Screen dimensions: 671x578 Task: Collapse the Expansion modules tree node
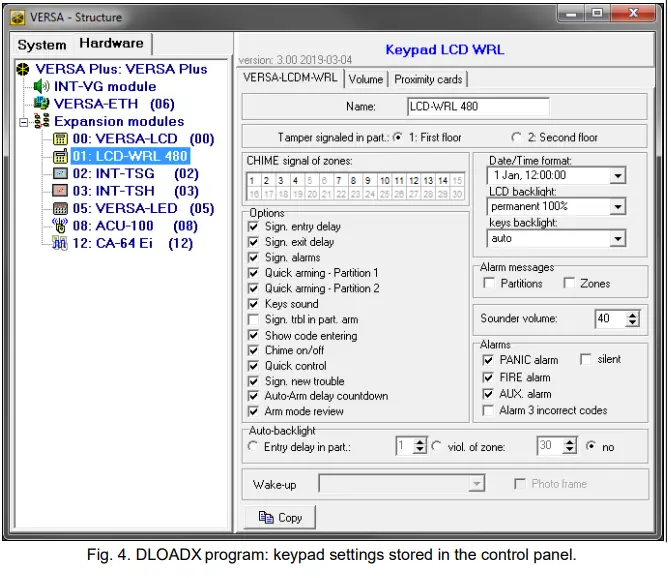[24, 122]
